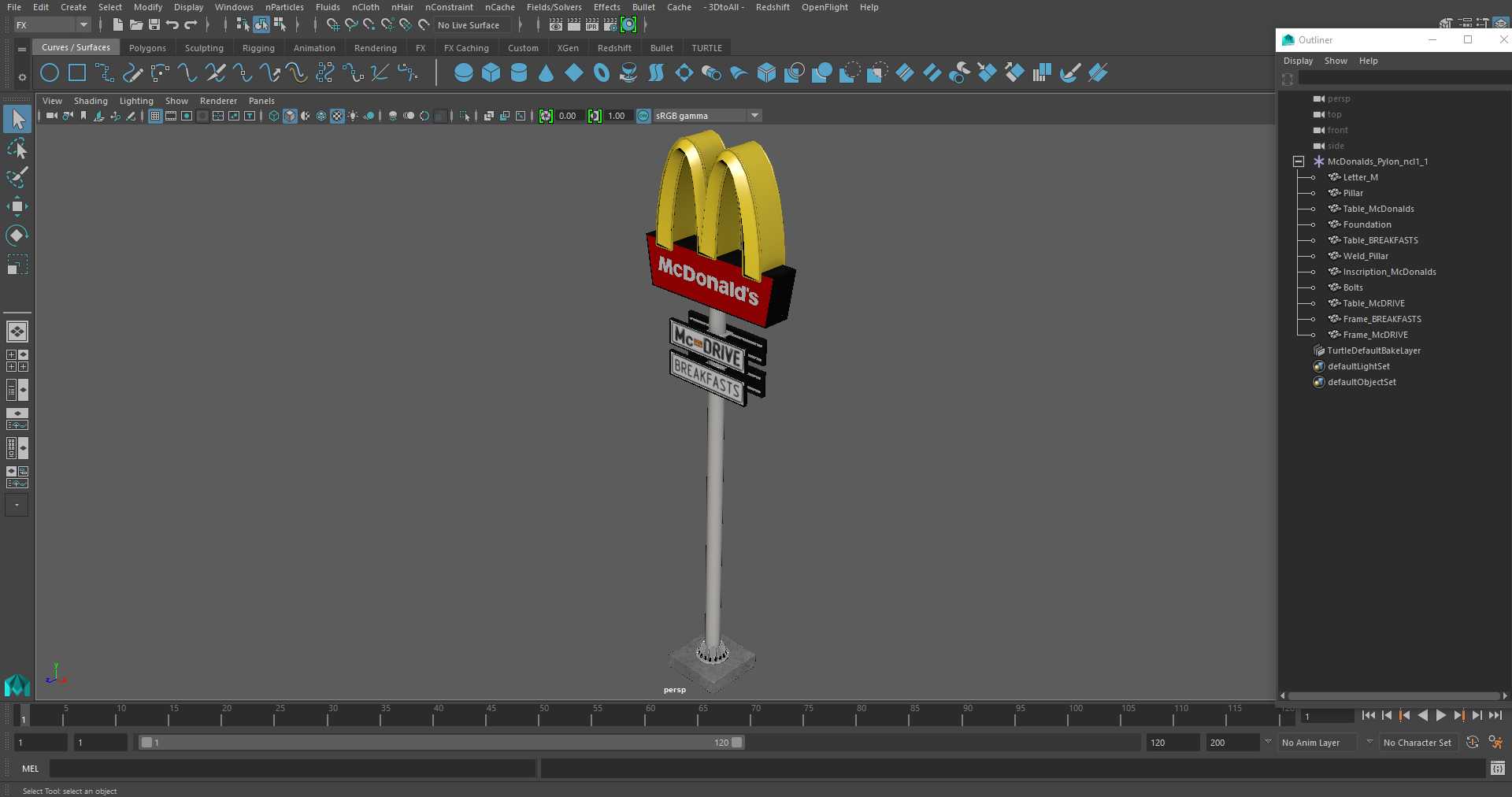Undo the last action
Image resolution: width=1512 pixels, height=797 pixels.
(172, 25)
